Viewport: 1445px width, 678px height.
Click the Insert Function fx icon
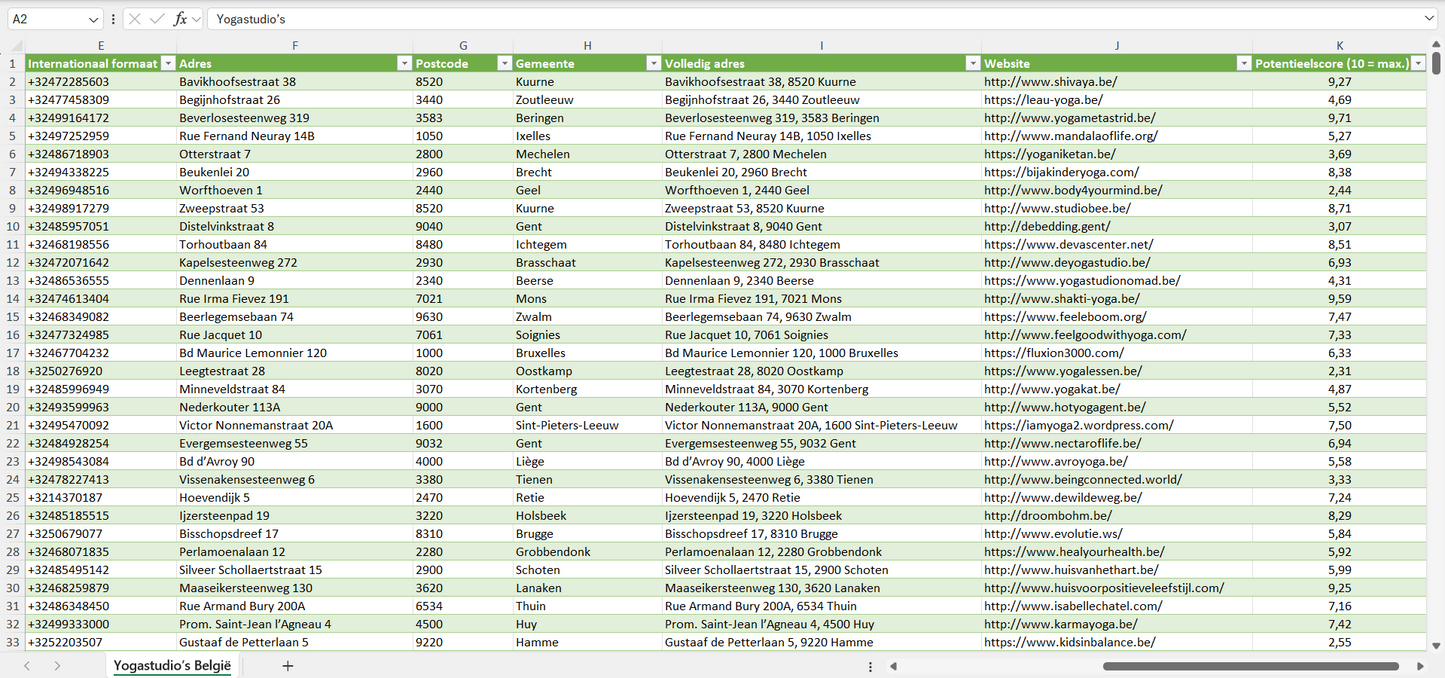tap(180, 19)
